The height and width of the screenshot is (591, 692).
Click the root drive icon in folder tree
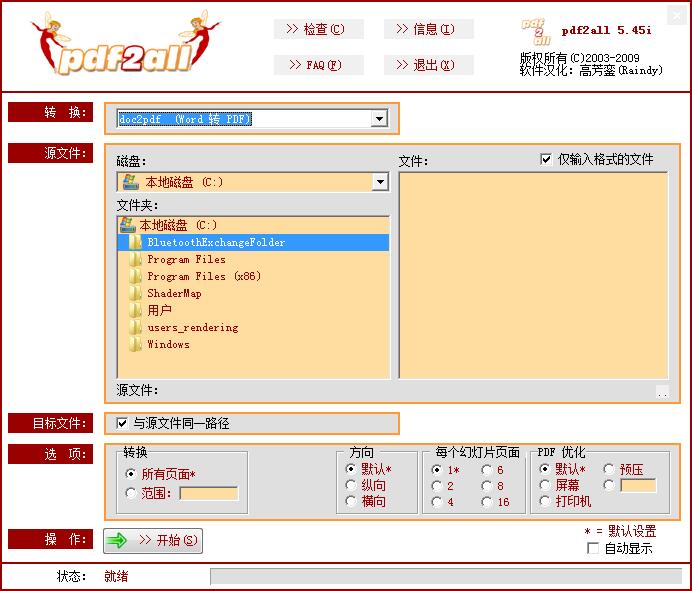tap(127, 225)
